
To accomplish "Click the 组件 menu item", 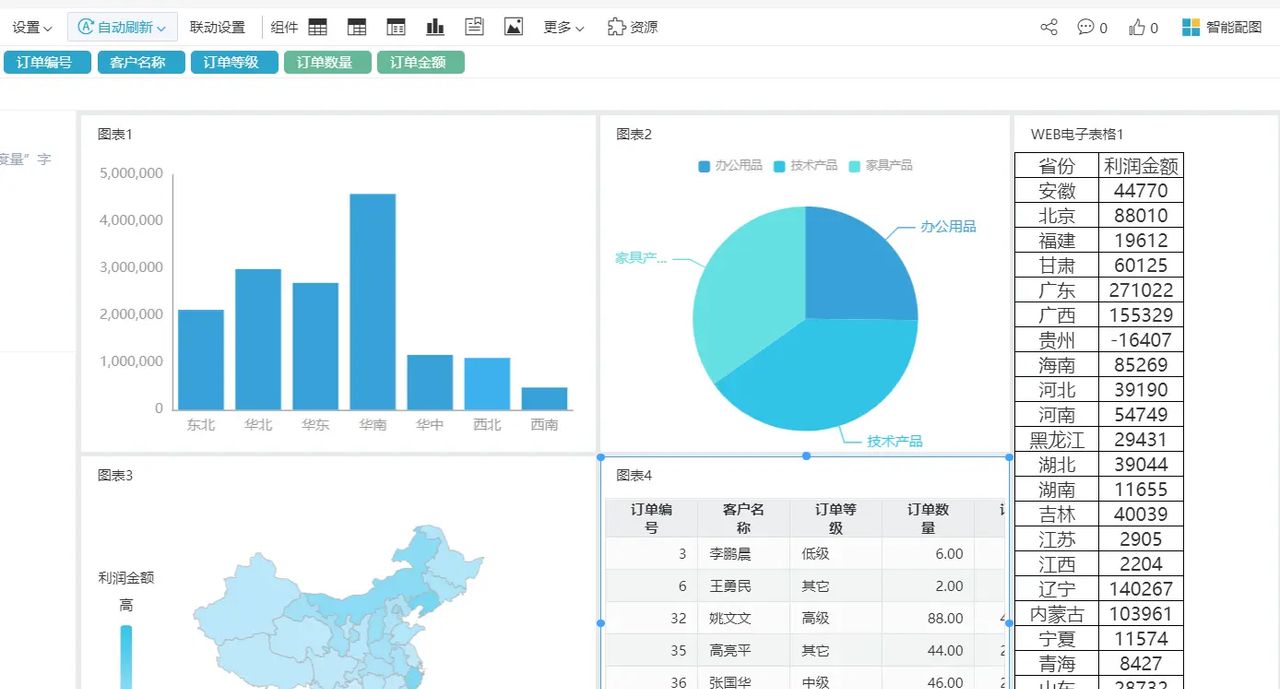I will point(283,27).
